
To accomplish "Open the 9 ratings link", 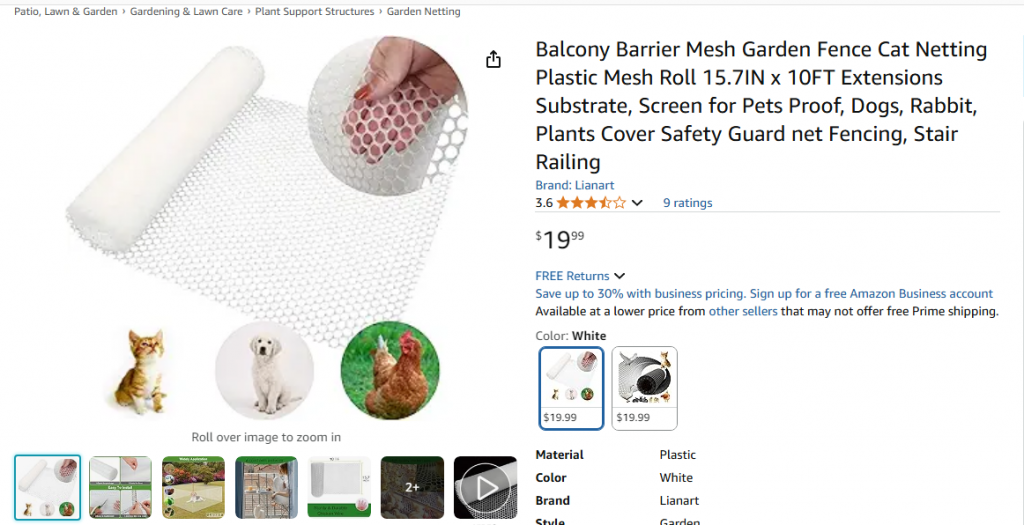I will coord(688,203).
